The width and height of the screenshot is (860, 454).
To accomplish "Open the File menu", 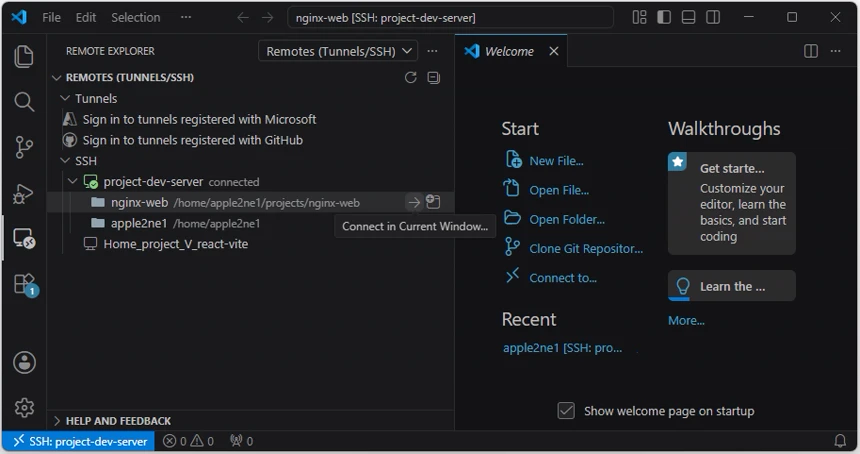I will (x=52, y=18).
